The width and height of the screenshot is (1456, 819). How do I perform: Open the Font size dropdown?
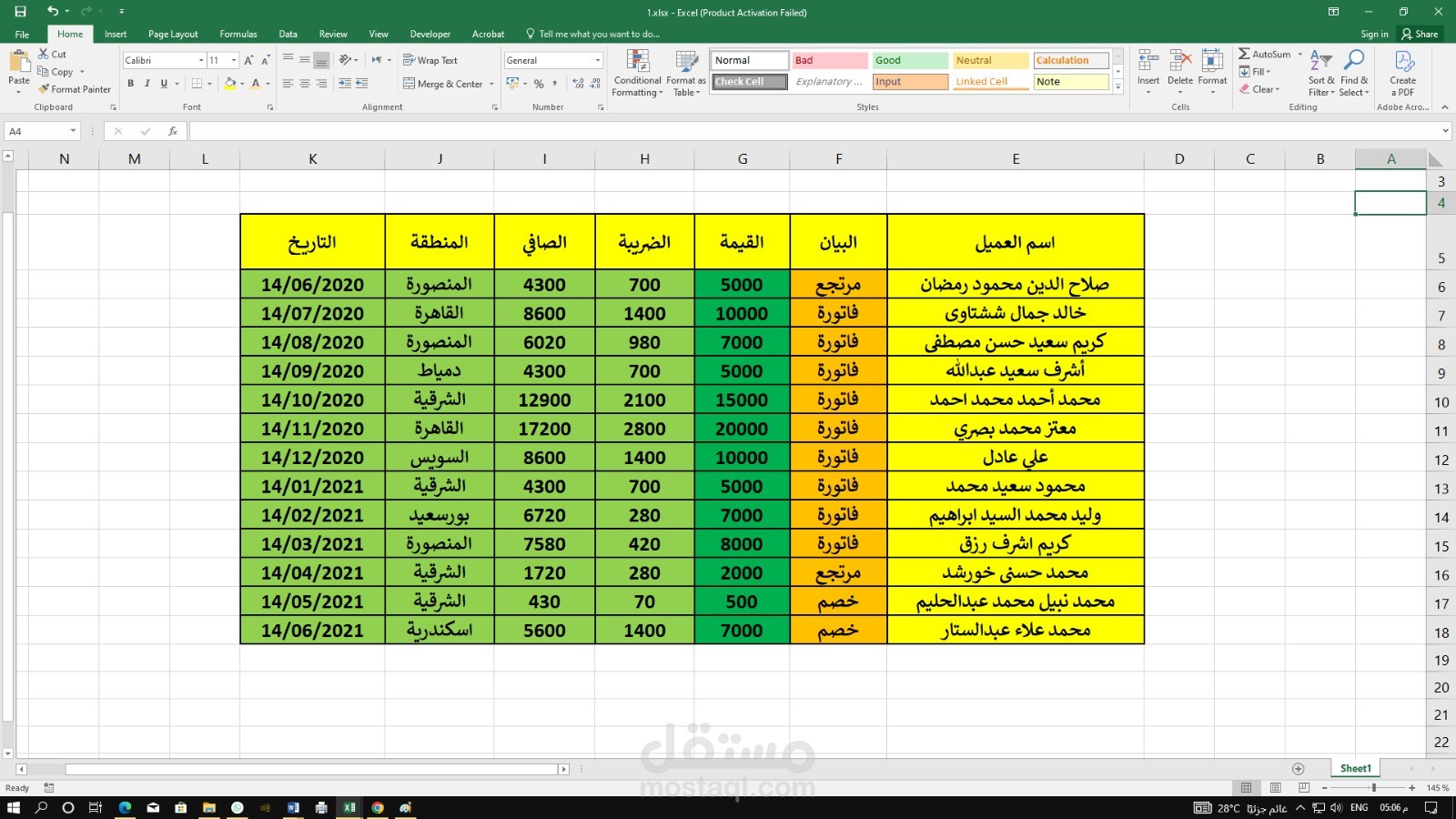(x=234, y=60)
